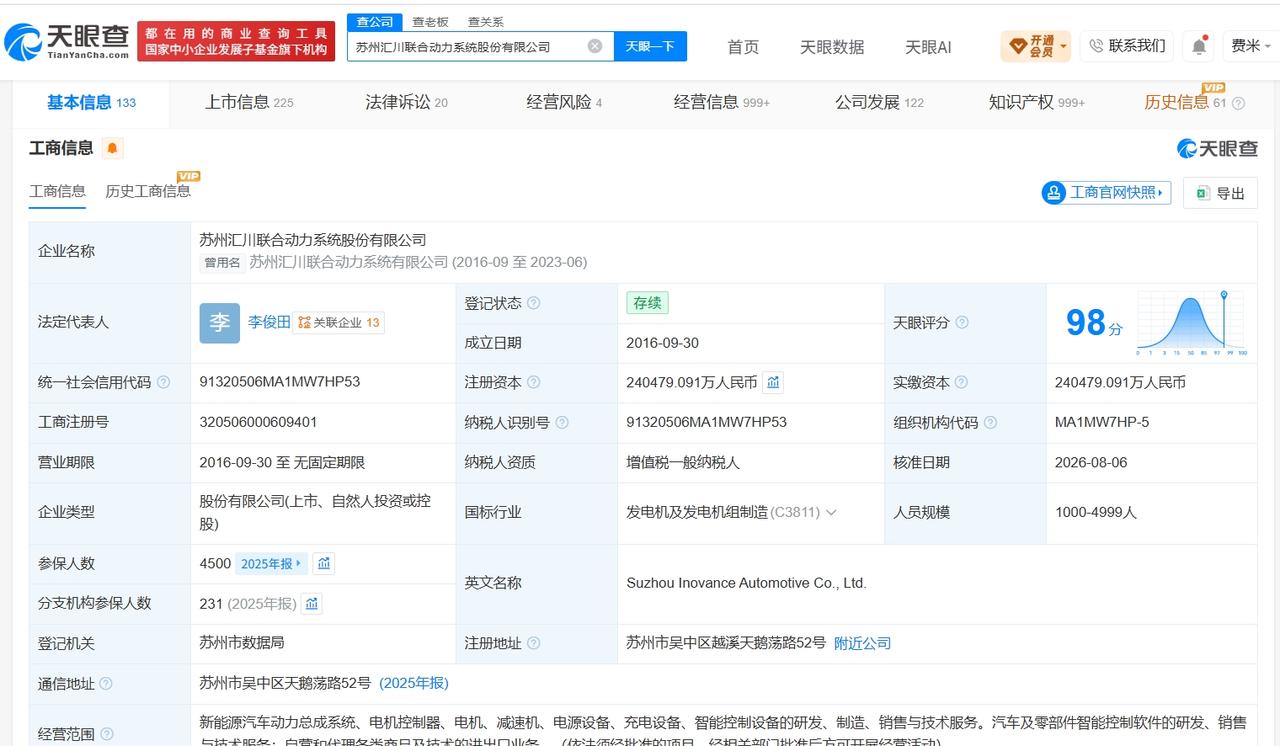Clear the search box with the X icon
1280x746 pixels.
click(595, 46)
